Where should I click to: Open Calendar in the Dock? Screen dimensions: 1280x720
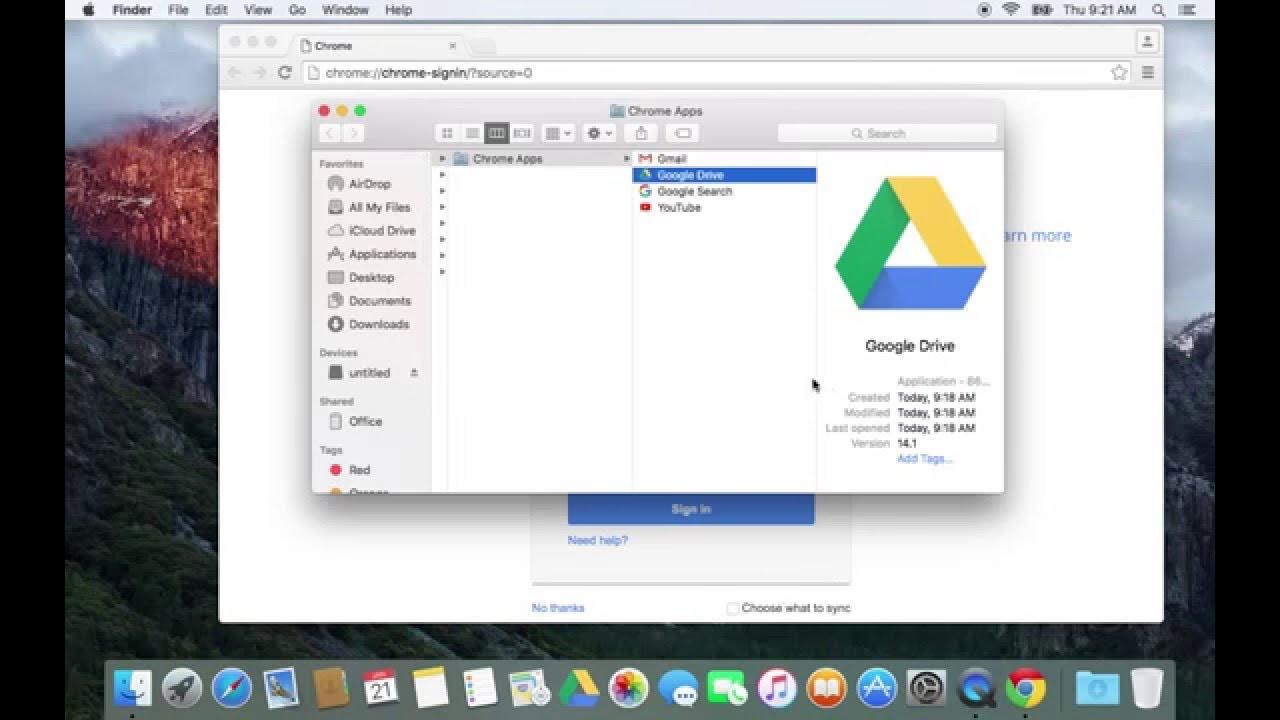(380, 688)
